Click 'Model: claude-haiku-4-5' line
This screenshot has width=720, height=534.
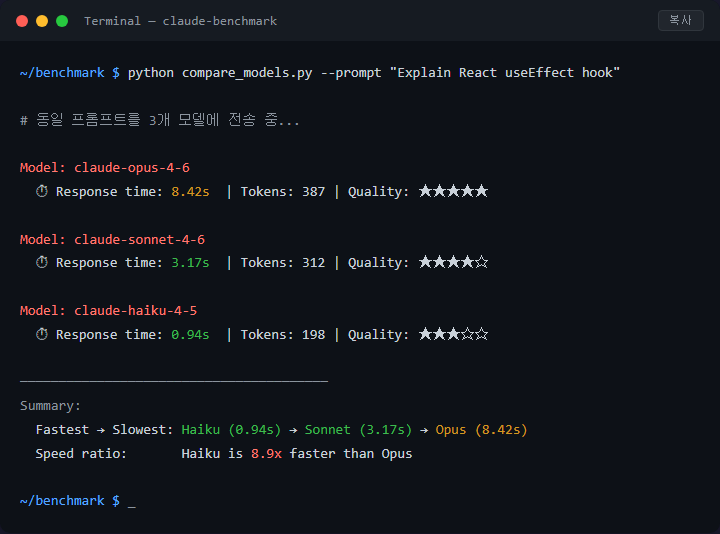pos(108,311)
